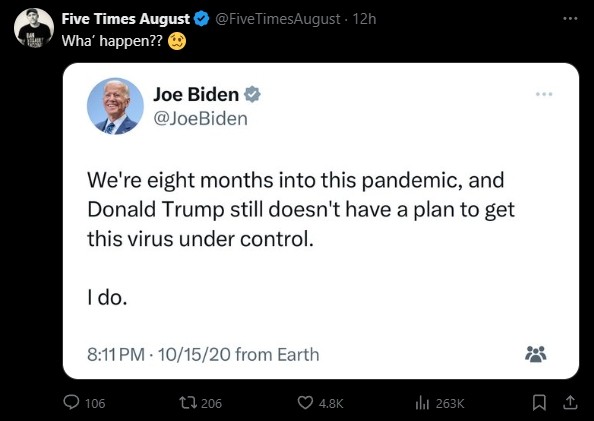Image resolution: width=594 pixels, height=421 pixels.
Task: Like the post with heart icon
Action: click(305, 402)
